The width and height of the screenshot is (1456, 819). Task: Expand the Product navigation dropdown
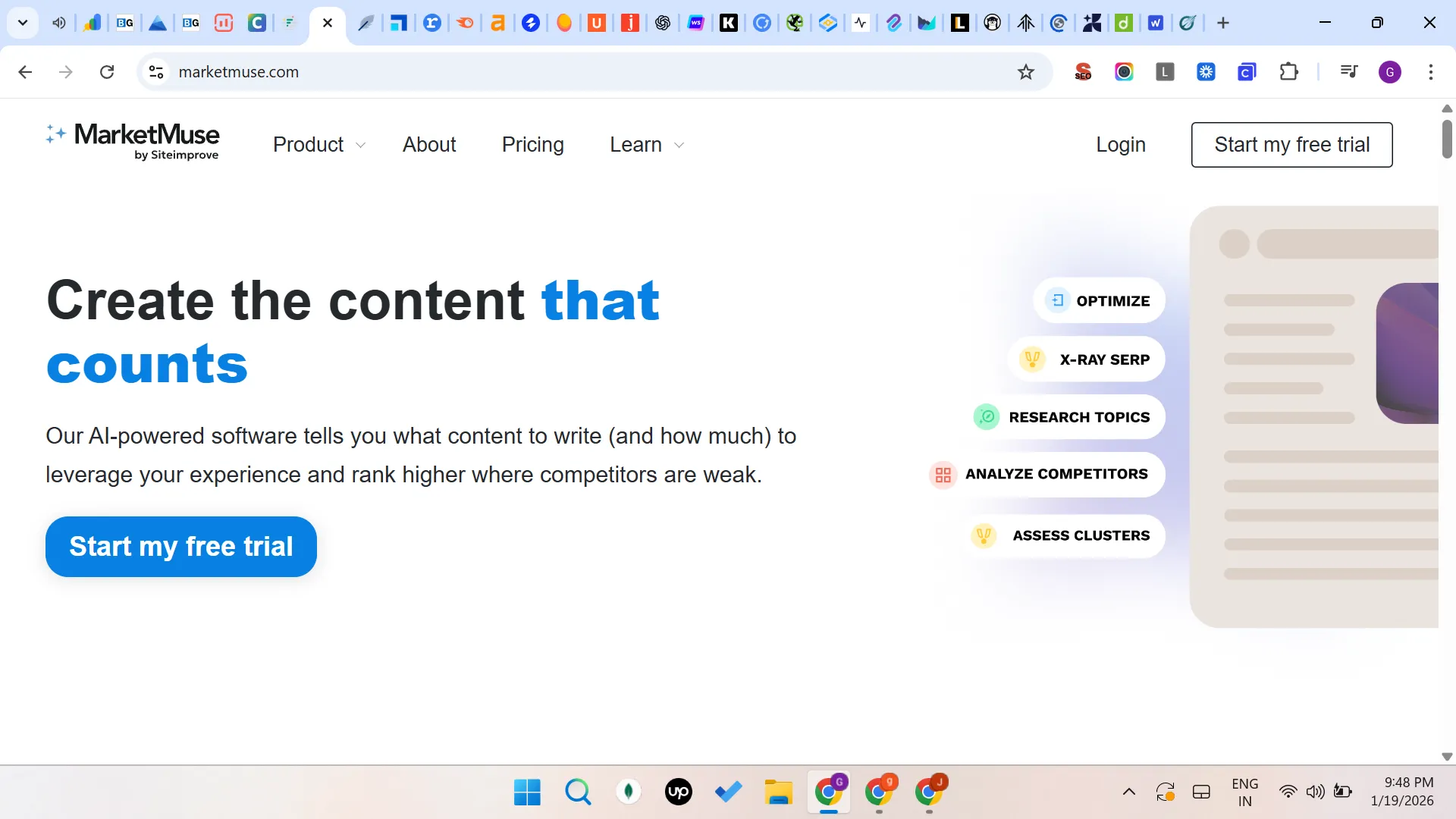[x=318, y=145]
